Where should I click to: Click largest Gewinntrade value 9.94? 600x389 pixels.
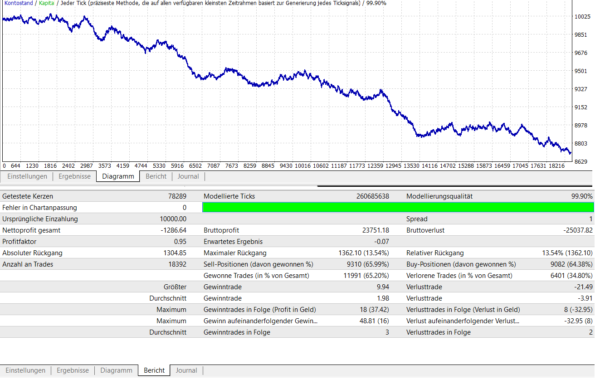click(383, 287)
